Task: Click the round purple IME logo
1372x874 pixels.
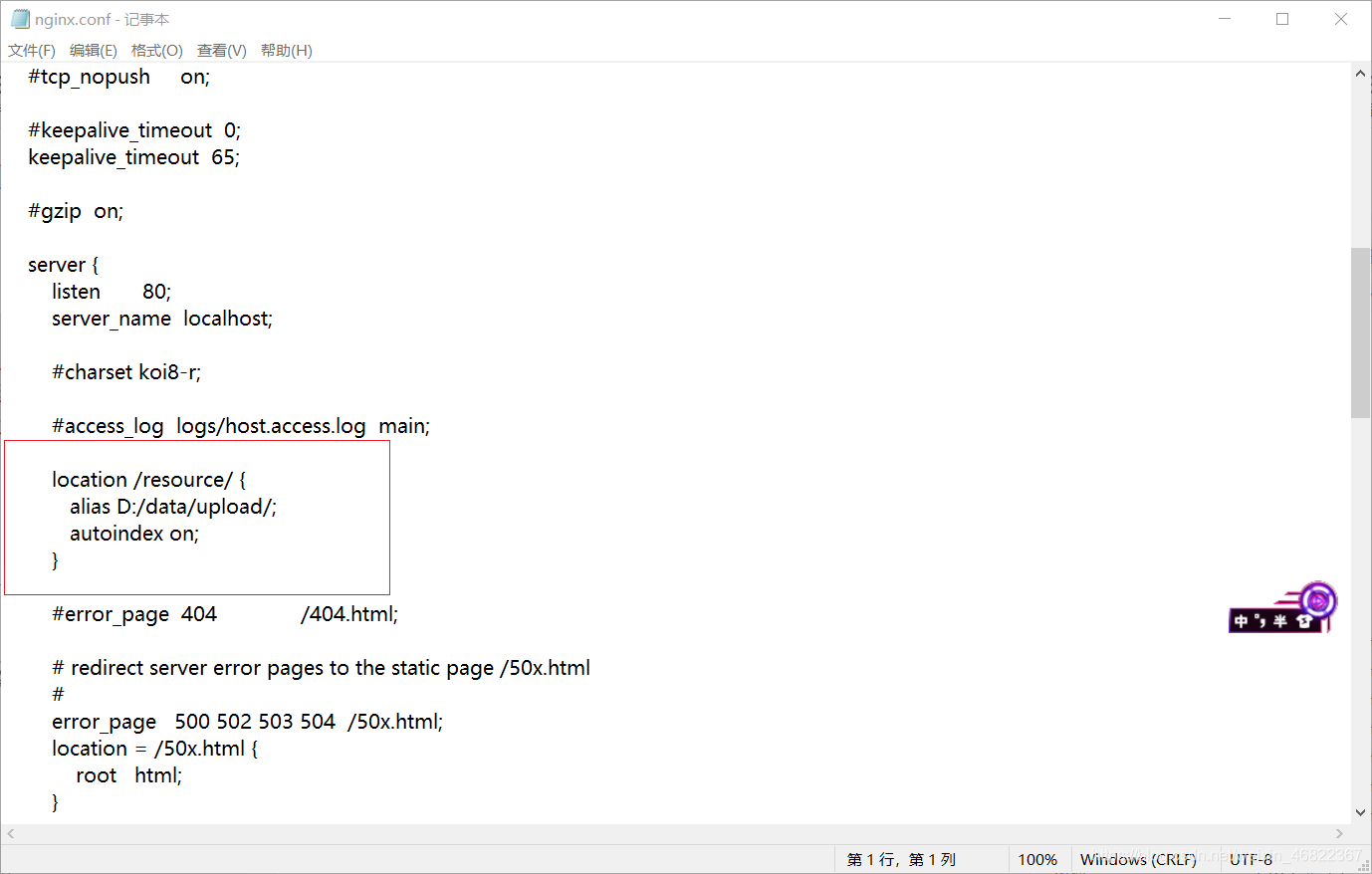Action: pos(1317,601)
